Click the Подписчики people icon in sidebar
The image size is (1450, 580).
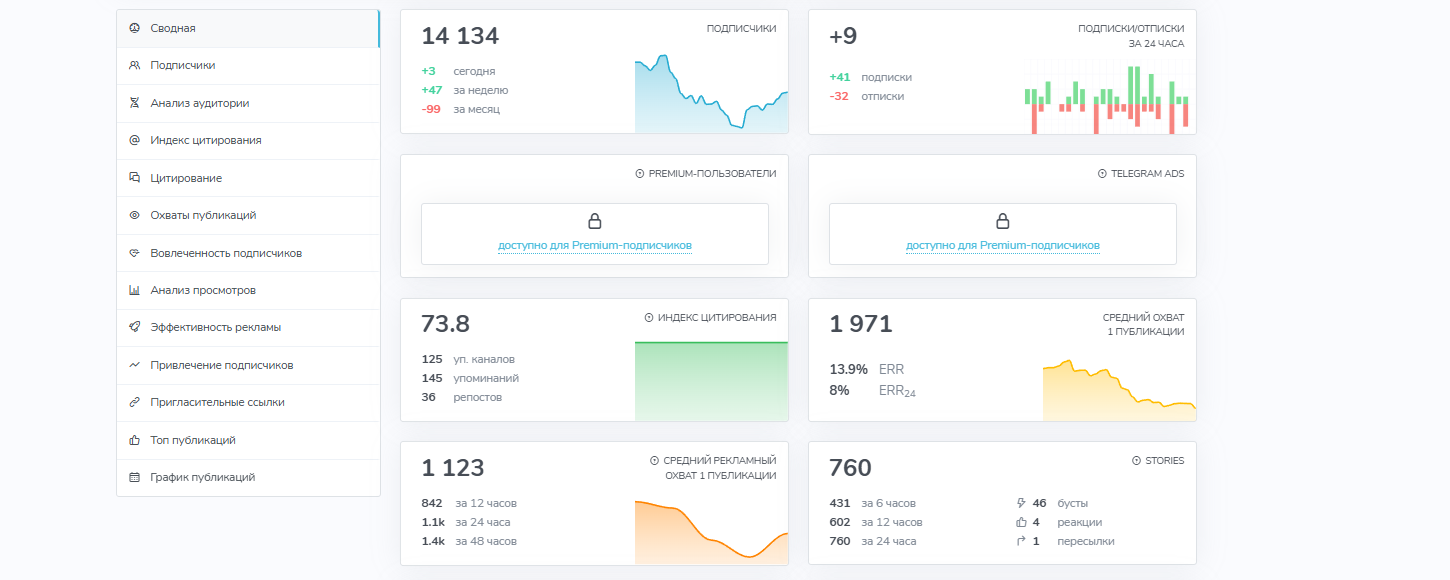click(134, 65)
